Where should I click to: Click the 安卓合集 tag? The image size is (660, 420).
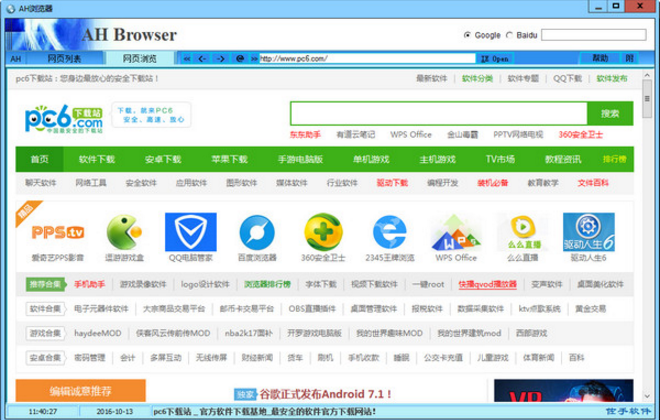click(x=45, y=358)
